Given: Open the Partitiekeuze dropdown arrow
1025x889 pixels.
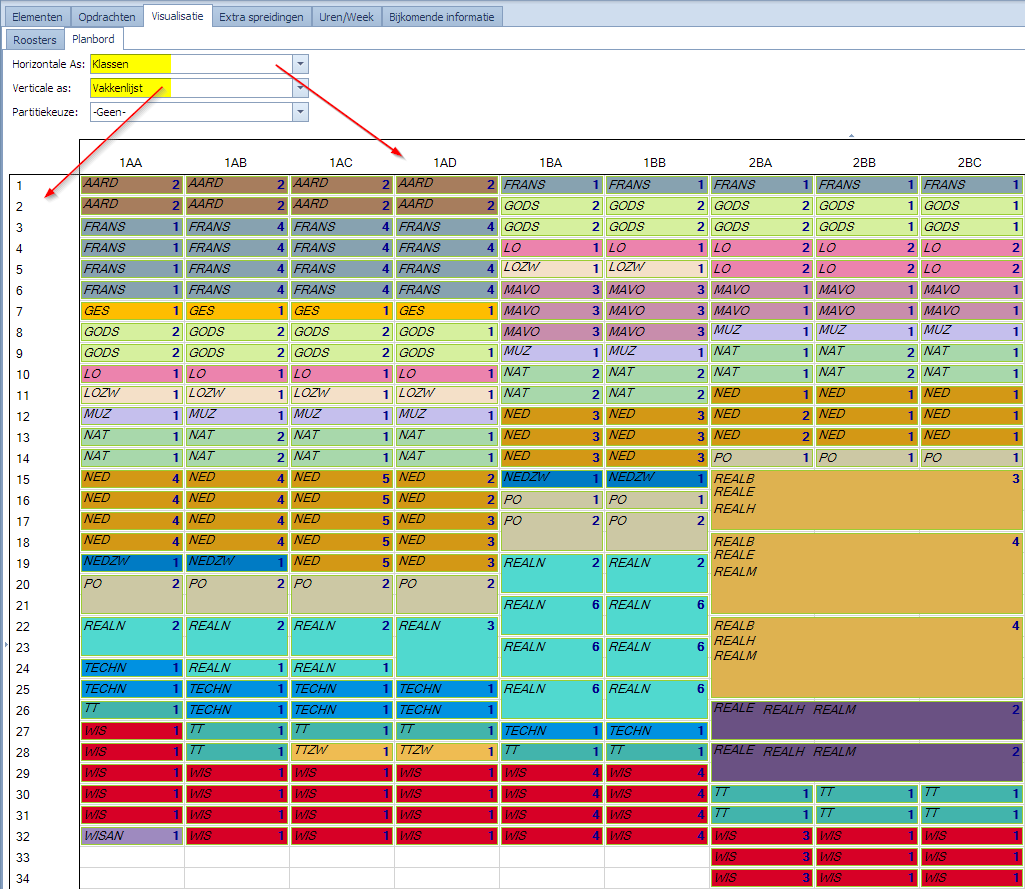Looking at the screenshot, I should click(300, 112).
